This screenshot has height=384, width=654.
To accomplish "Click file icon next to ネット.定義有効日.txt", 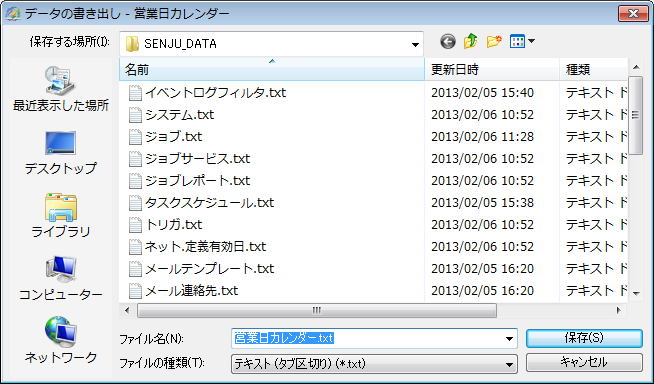I will click(135, 247).
